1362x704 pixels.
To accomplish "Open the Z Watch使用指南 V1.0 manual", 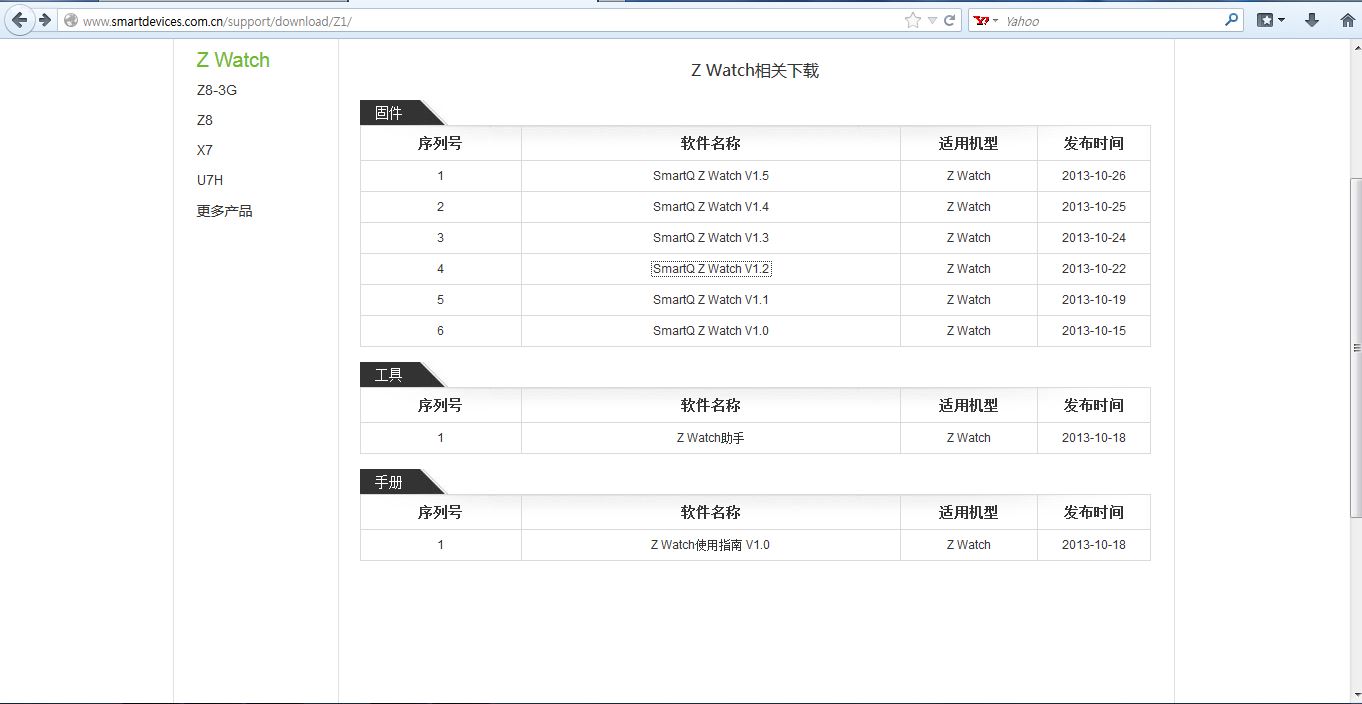I will pos(711,545).
